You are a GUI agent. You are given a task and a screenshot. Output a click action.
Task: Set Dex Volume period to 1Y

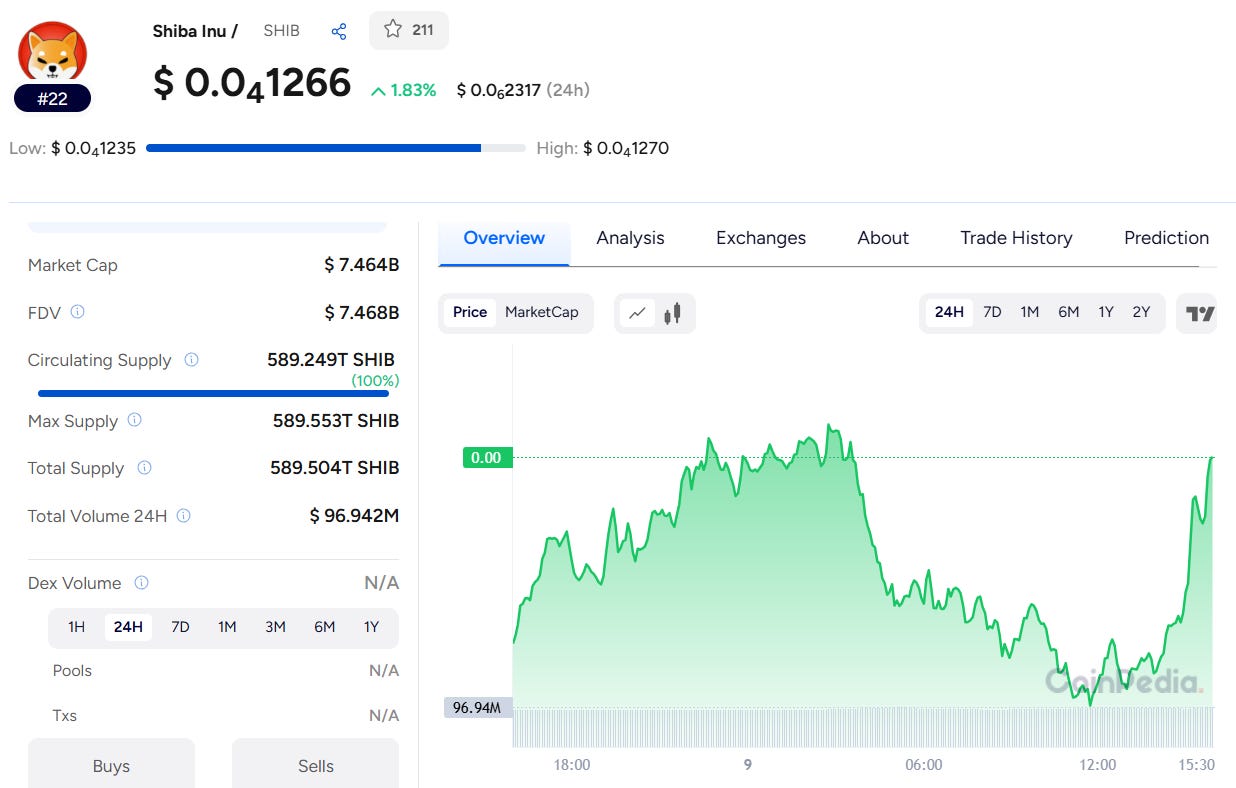[x=371, y=627]
